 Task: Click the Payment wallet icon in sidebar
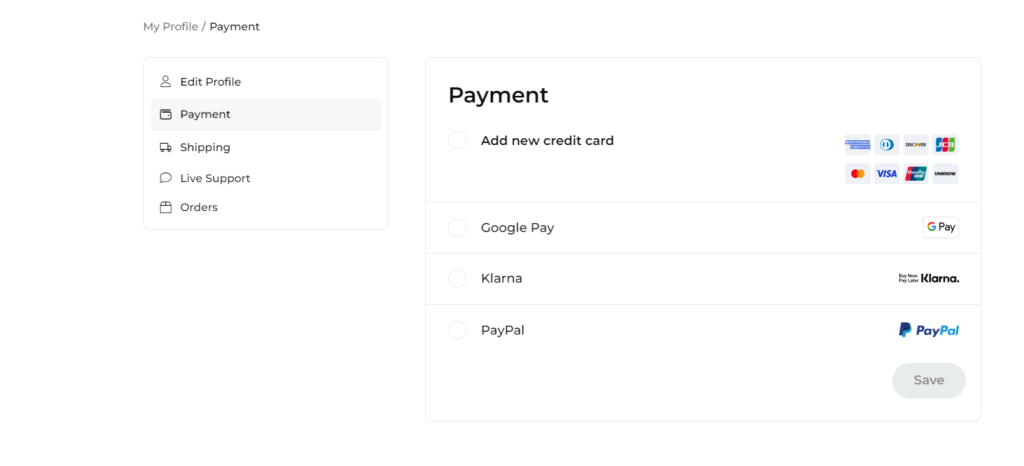click(166, 114)
